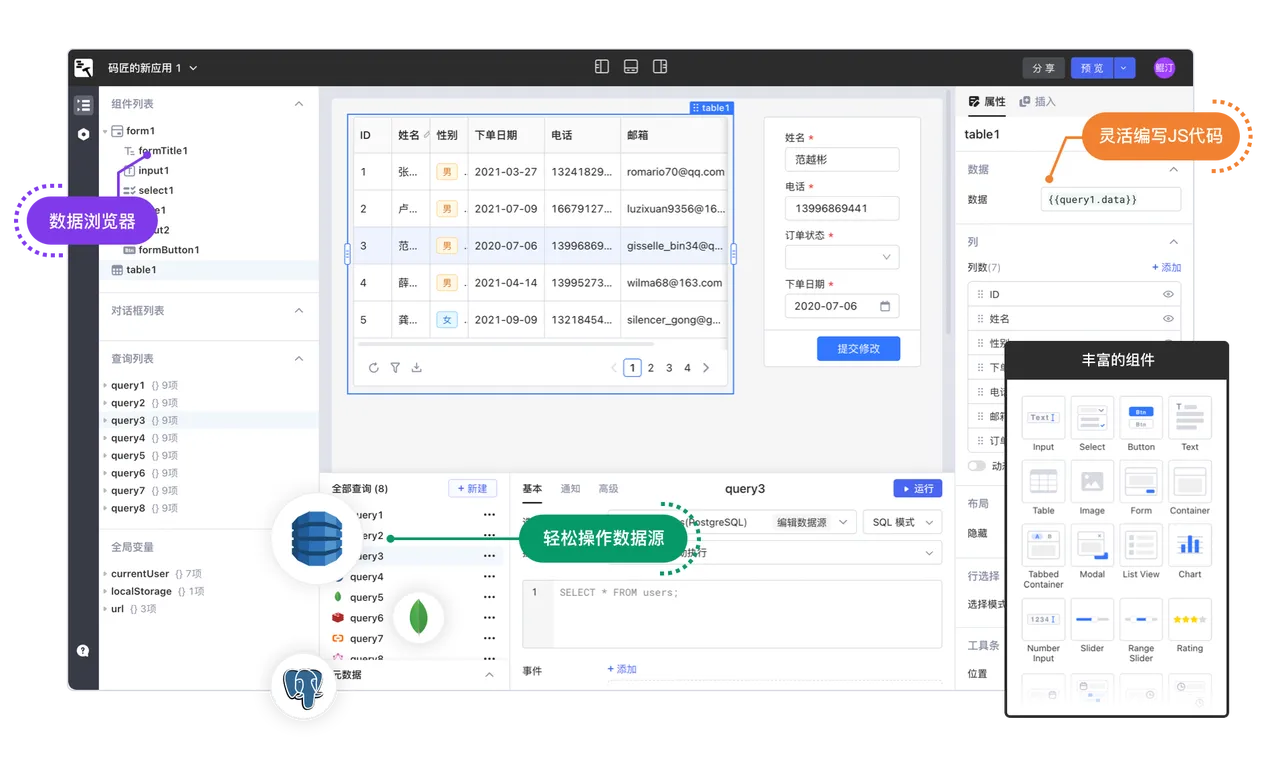Click the 姓名 input field
Viewport: 1280px width, 758px height.
coord(842,160)
